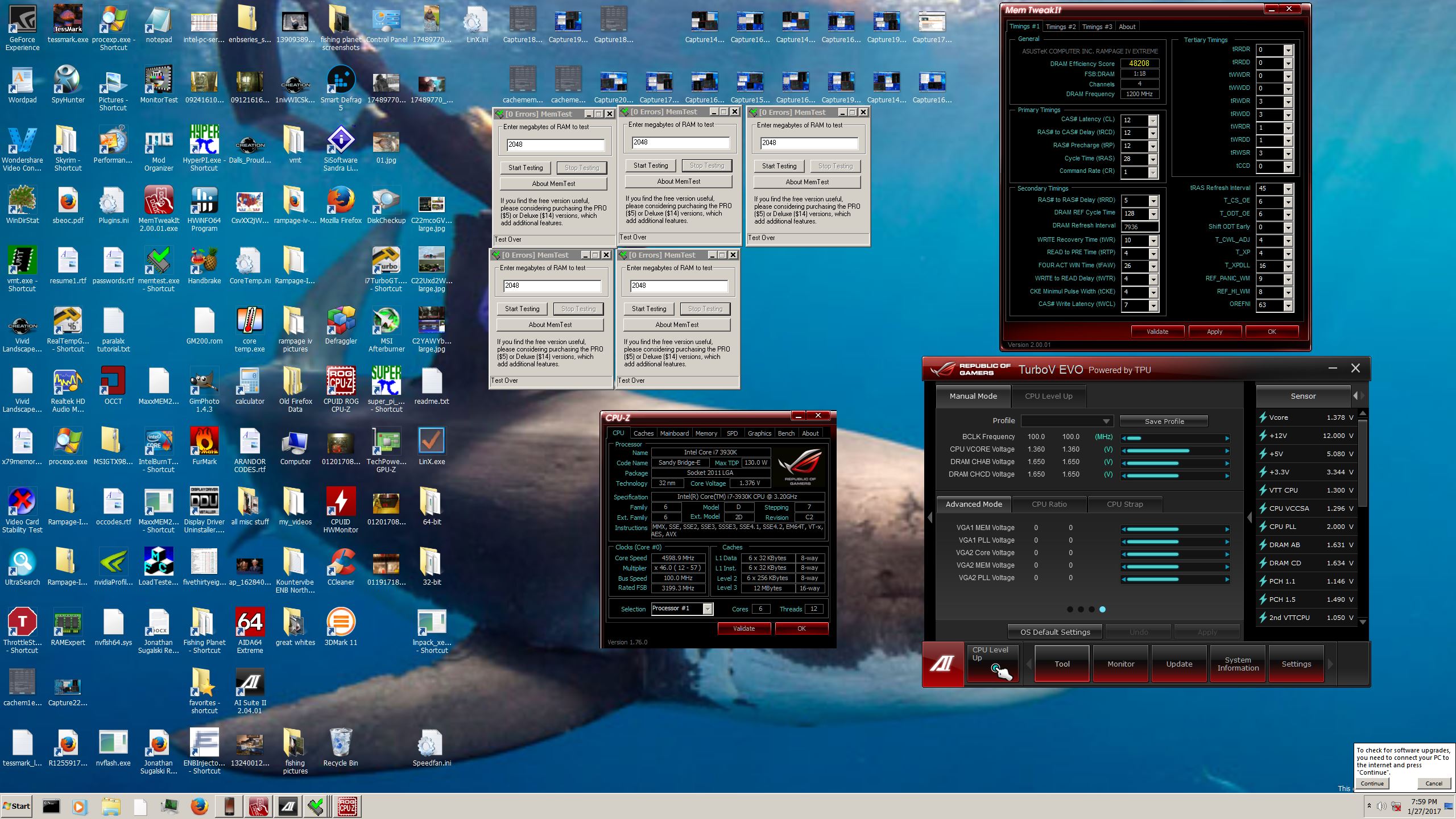Image resolution: width=1456 pixels, height=819 pixels.
Task: Launch MemTweakIt 2.00.01.exe desktop icon
Action: (159, 209)
